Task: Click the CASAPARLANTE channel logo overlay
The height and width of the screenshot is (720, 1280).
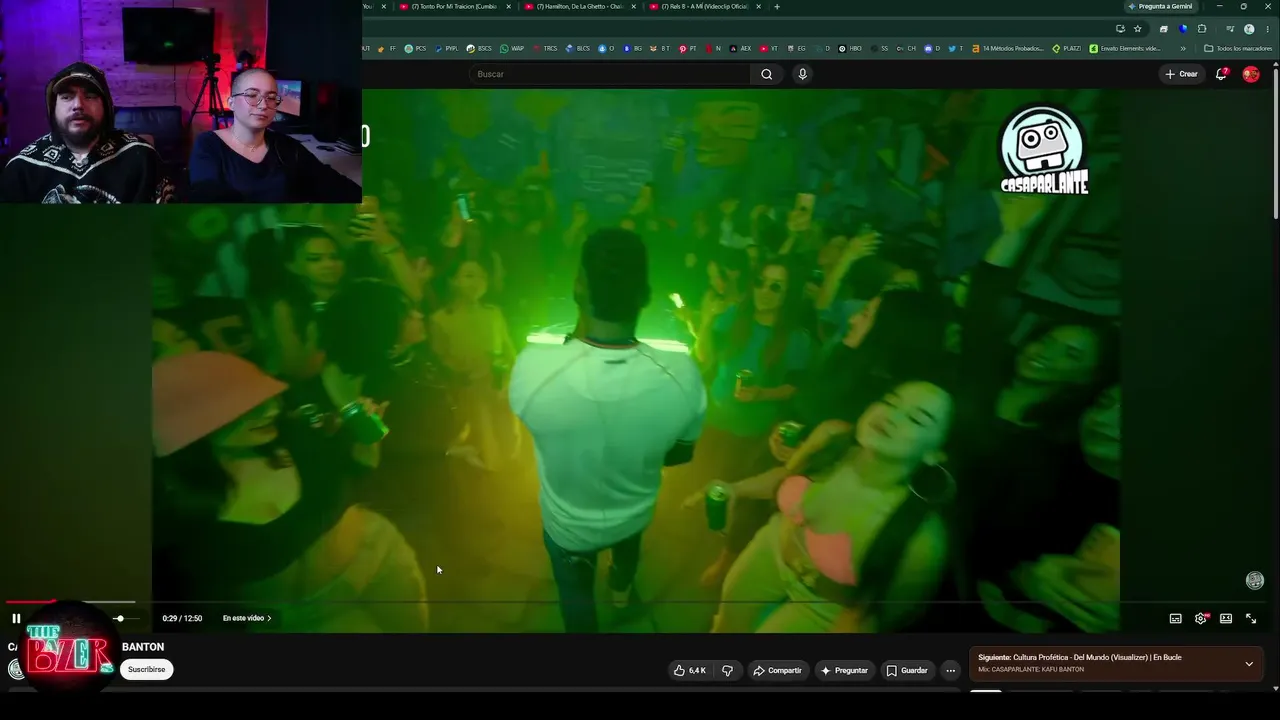Action: [1044, 150]
